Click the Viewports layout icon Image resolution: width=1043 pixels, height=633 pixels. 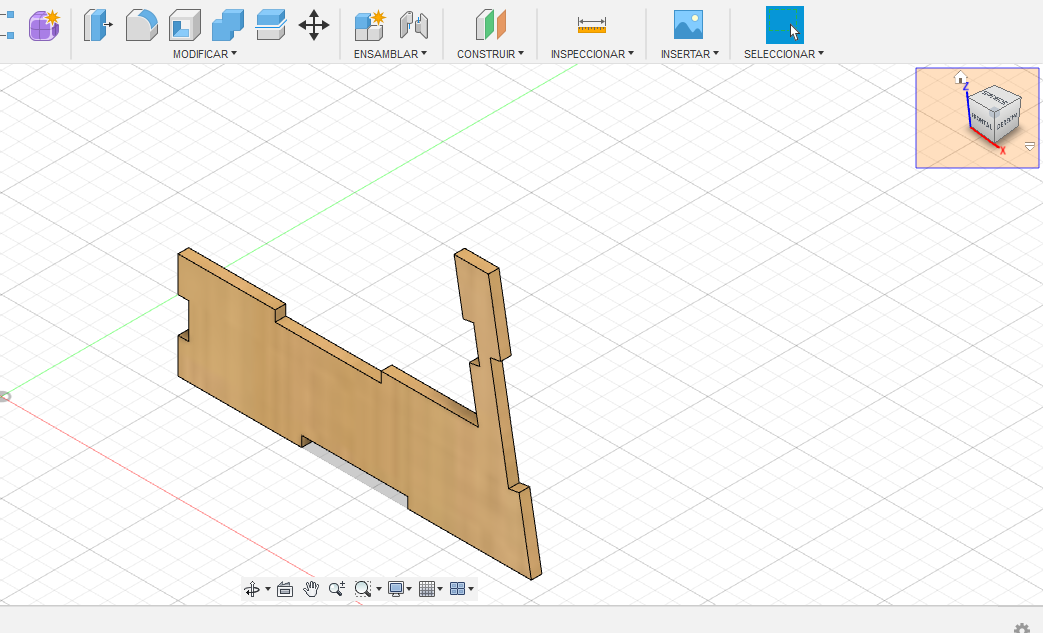pos(458,589)
